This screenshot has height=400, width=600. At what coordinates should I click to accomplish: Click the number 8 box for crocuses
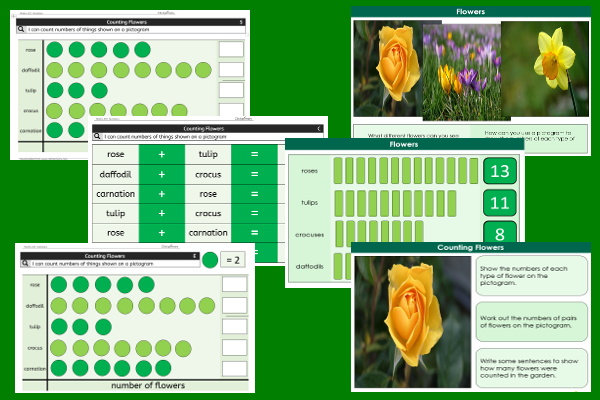click(x=500, y=232)
